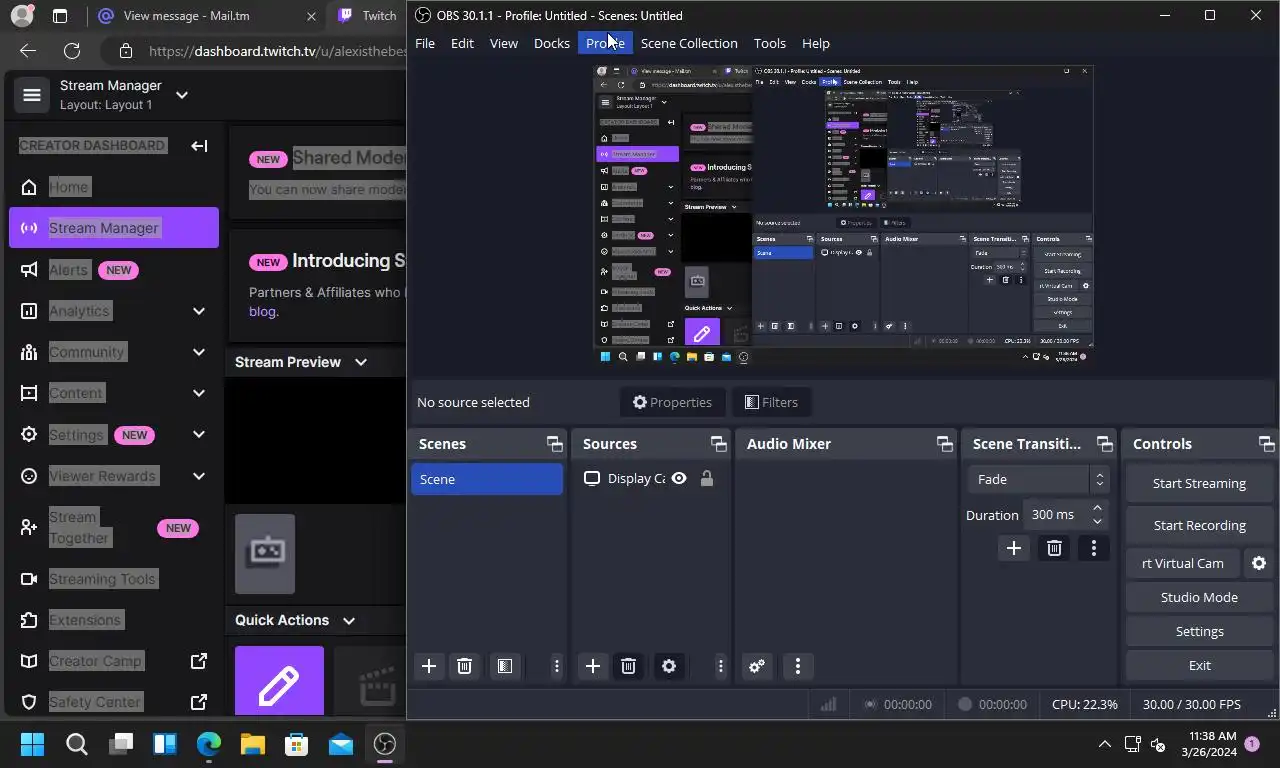Open Scenes panel more options dots
This screenshot has width=1280, height=768.
tap(557, 666)
